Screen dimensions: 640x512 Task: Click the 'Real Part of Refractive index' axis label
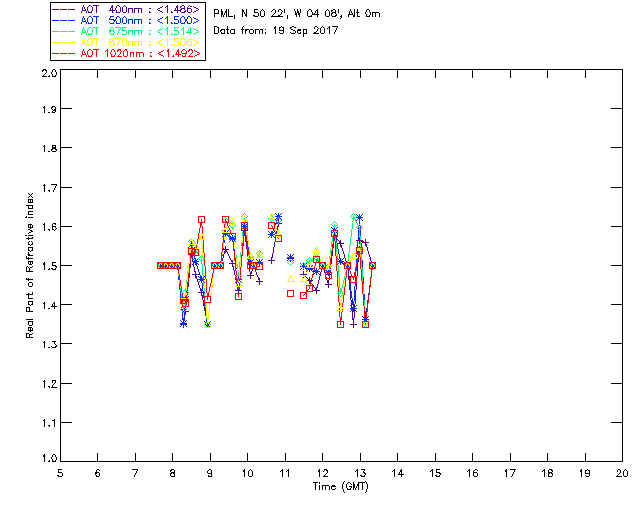pos(29,265)
